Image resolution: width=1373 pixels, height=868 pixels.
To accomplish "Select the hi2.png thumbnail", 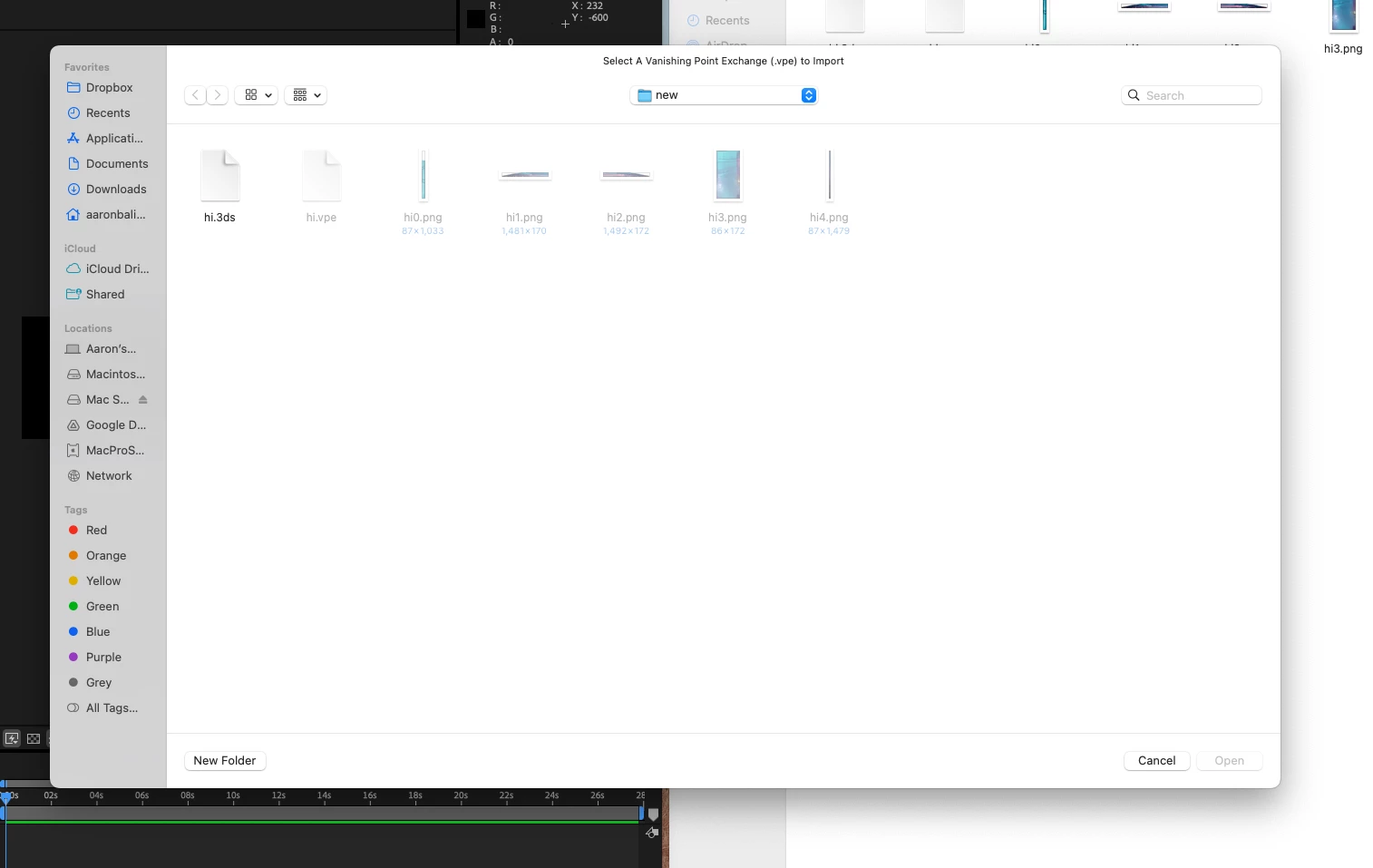I will (x=627, y=175).
